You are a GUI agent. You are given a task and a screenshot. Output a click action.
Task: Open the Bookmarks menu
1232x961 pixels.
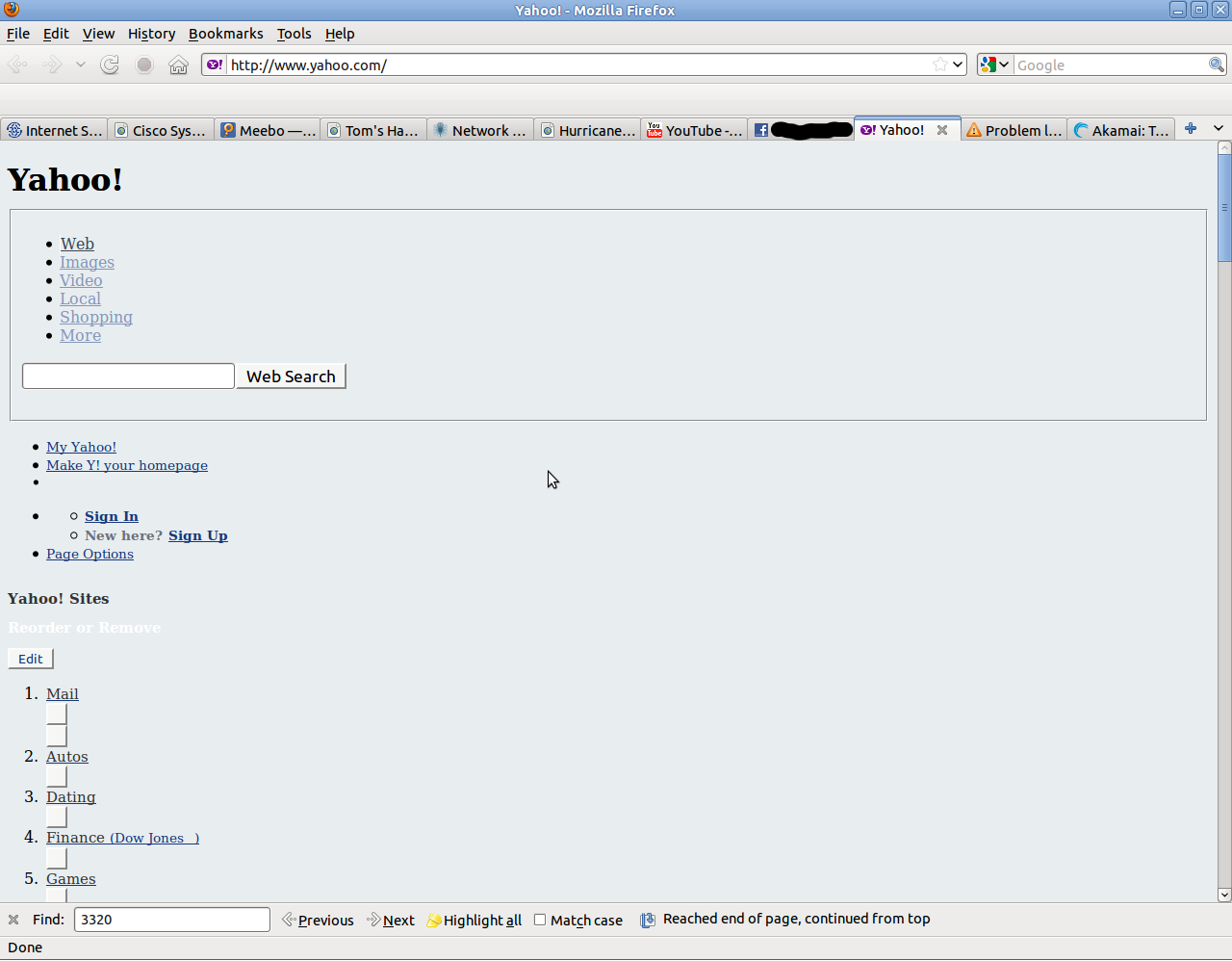225,34
